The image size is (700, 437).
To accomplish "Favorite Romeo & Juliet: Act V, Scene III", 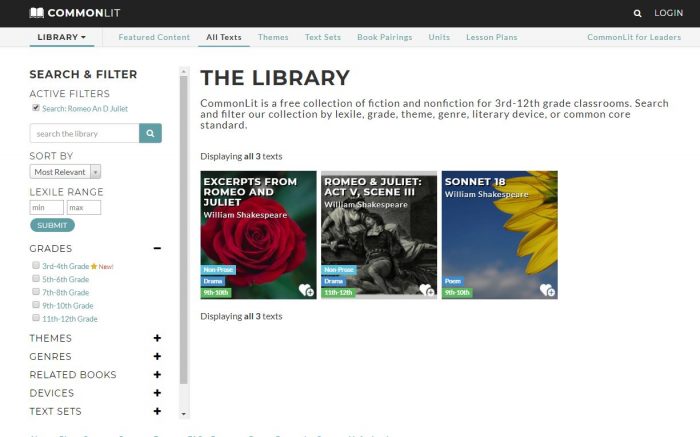I will [427, 290].
